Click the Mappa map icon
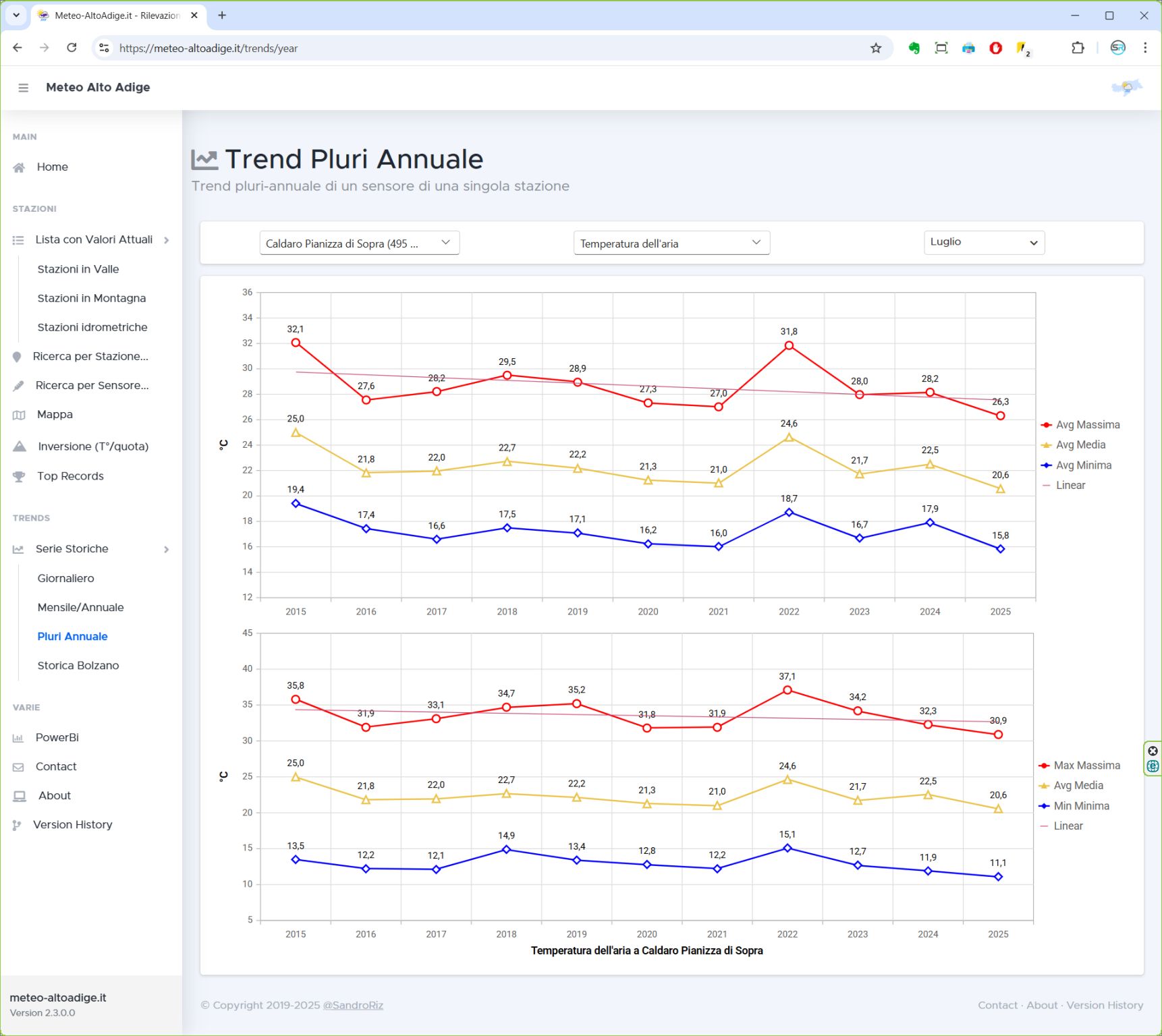The width and height of the screenshot is (1162, 1036). 19,415
